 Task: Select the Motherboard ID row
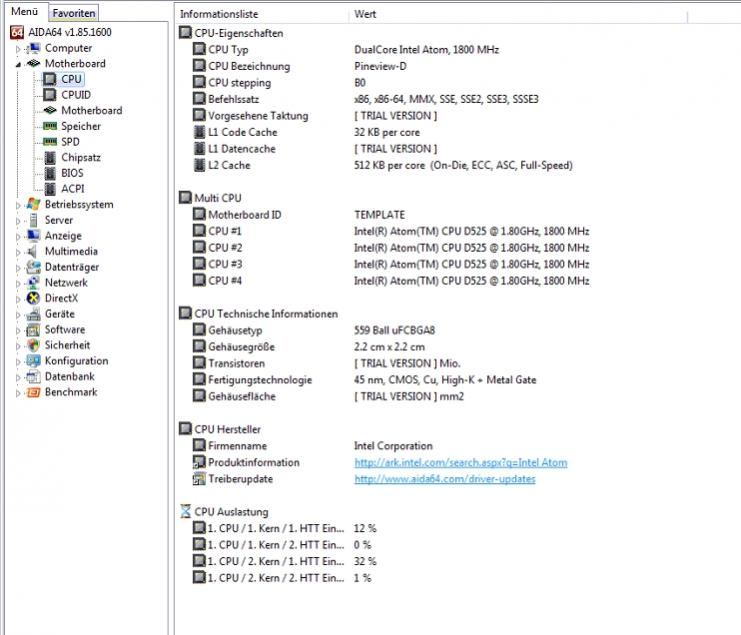point(299,215)
